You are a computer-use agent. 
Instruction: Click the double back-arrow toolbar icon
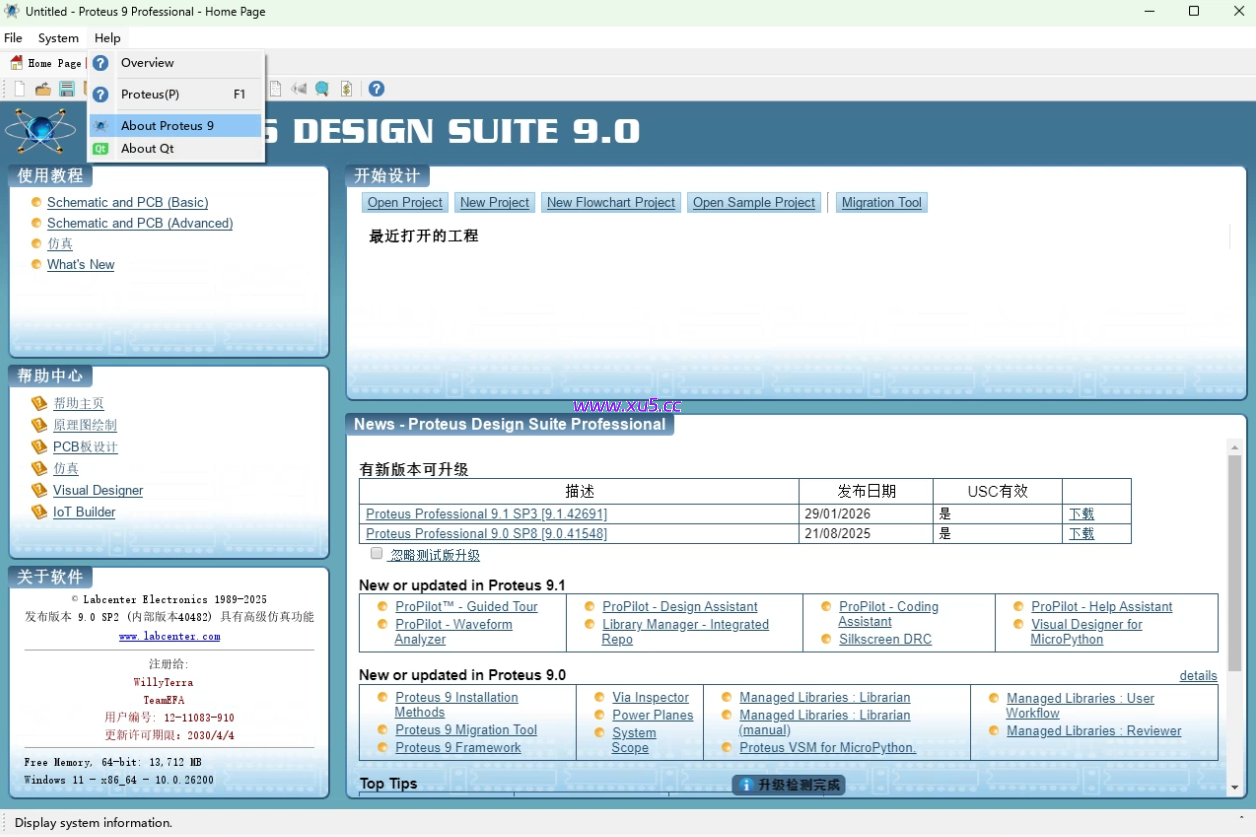[298, 89]
